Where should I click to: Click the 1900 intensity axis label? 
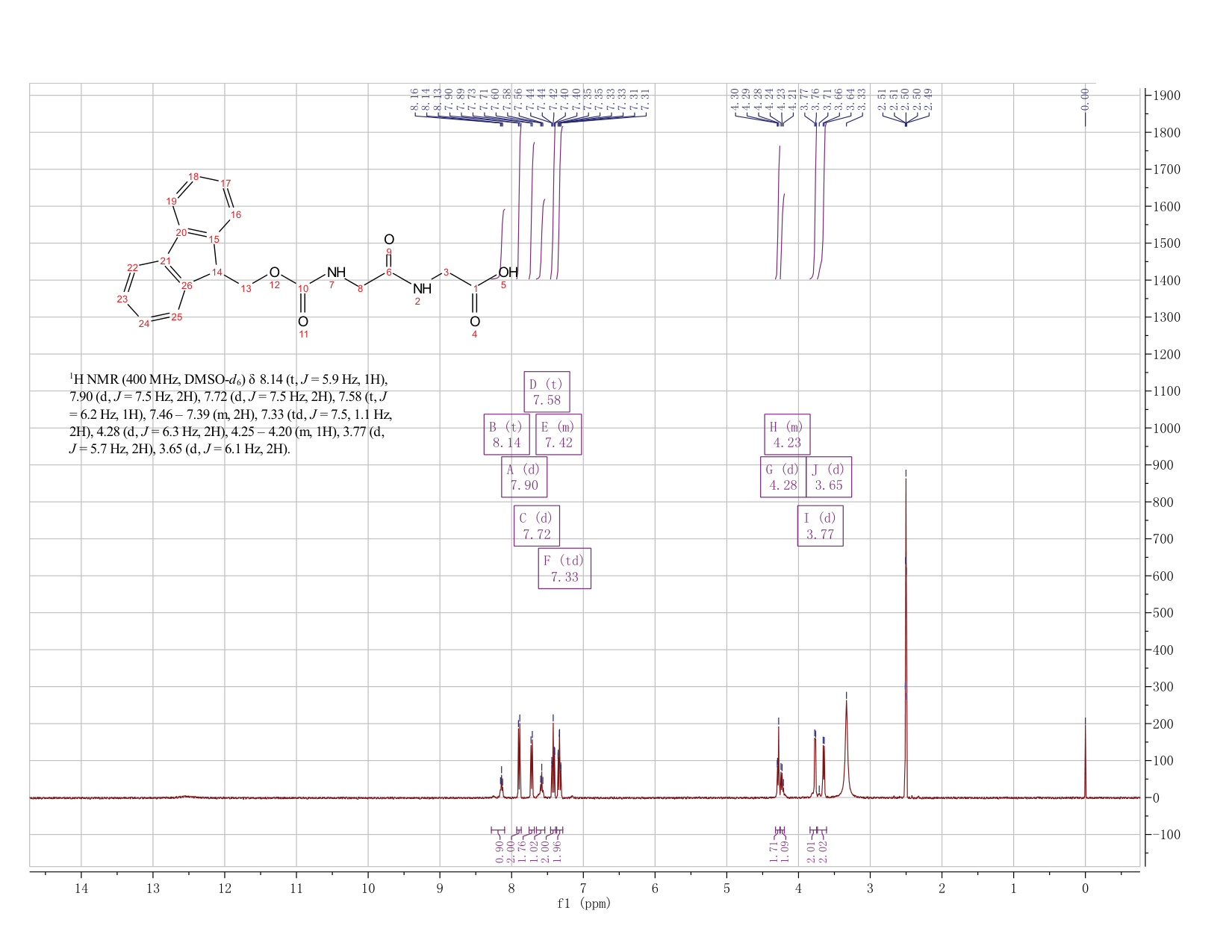[1166, 96]
